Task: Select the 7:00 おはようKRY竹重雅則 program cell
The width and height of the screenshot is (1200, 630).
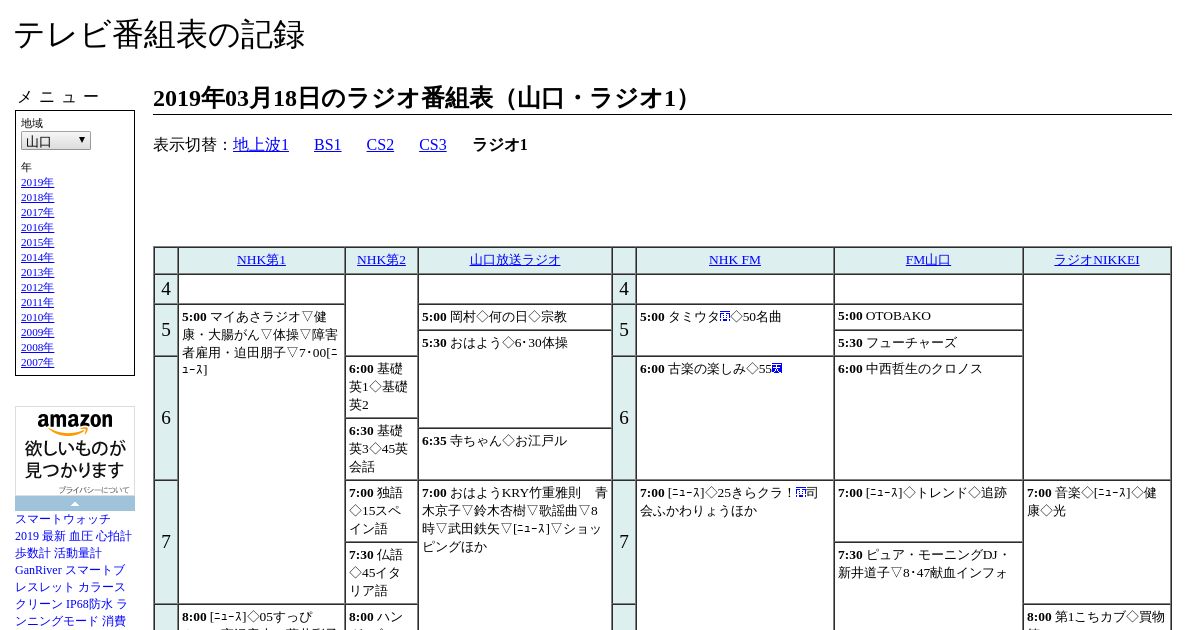Action: pos(515,555)
